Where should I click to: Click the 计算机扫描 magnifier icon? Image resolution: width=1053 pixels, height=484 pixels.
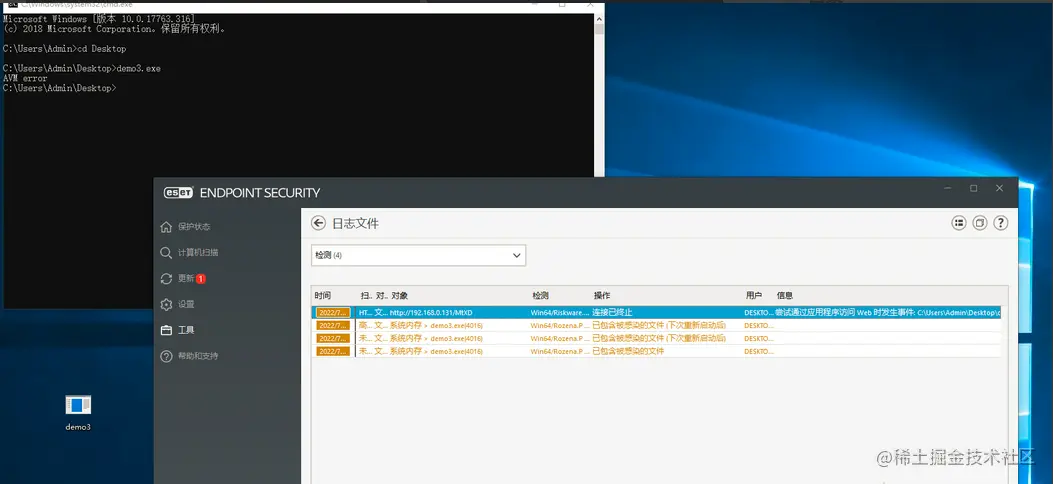tap(166, 252)
